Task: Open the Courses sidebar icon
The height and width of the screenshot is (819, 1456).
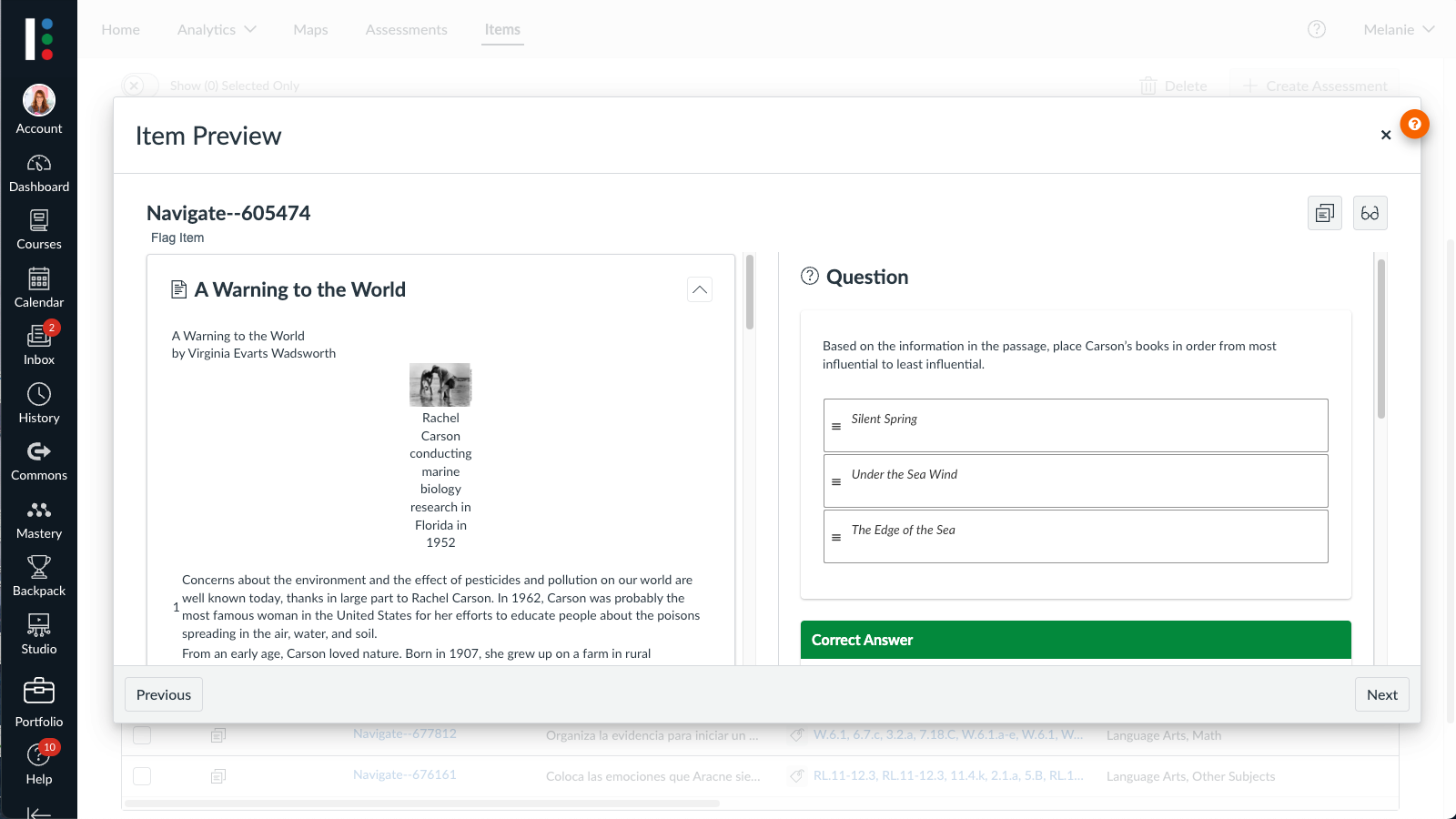Action: coord(38,231)
